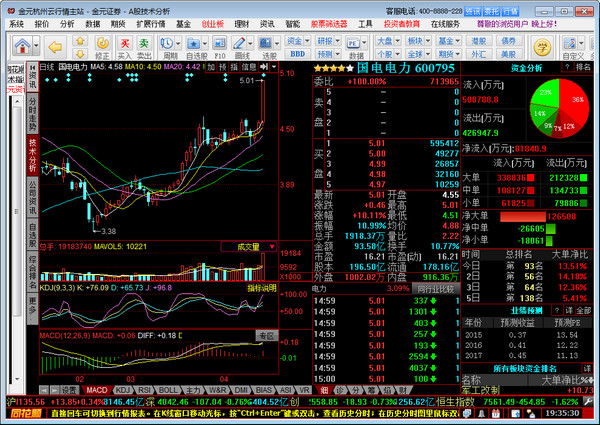Click the 同行业比较 button
600x425 pixels.
(x=435, y=289)
